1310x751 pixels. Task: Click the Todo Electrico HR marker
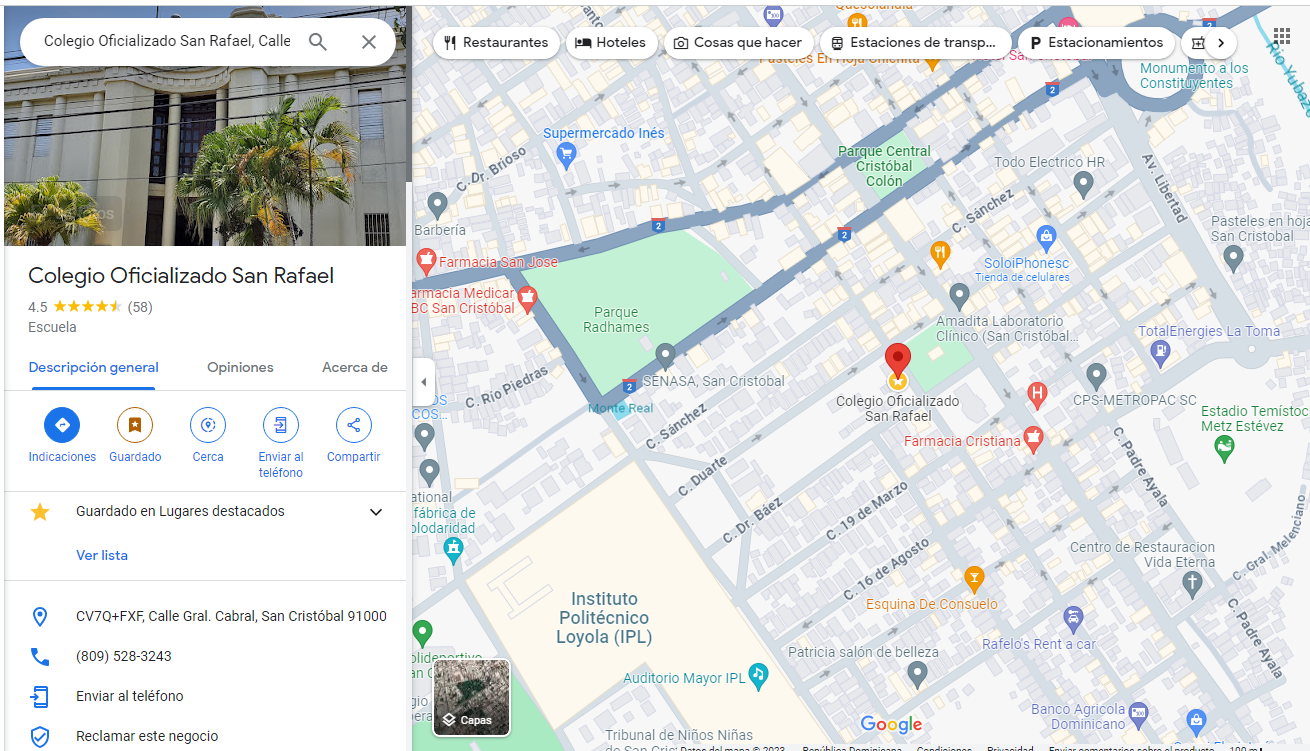click(x=1083, y=184)
